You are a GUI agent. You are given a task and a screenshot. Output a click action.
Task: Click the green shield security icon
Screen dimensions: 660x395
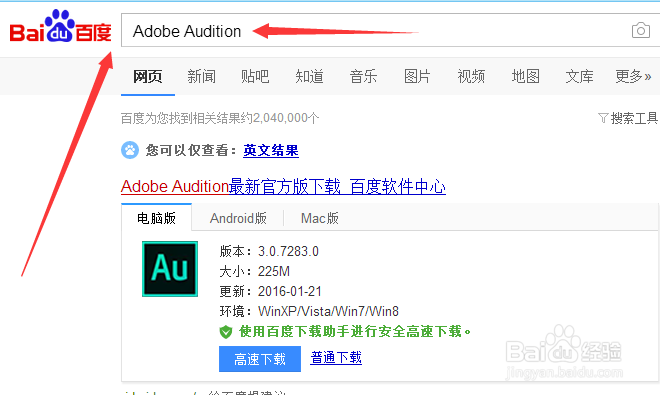click(226, 332)
